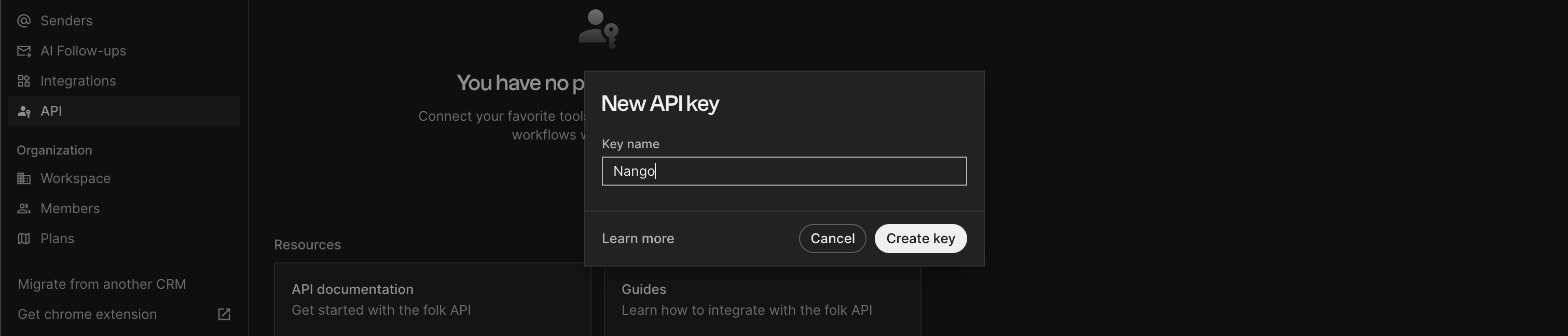Click Migrate from another CRM
This screenshot has width=1568, height=336.
click(x=102, y=284)
